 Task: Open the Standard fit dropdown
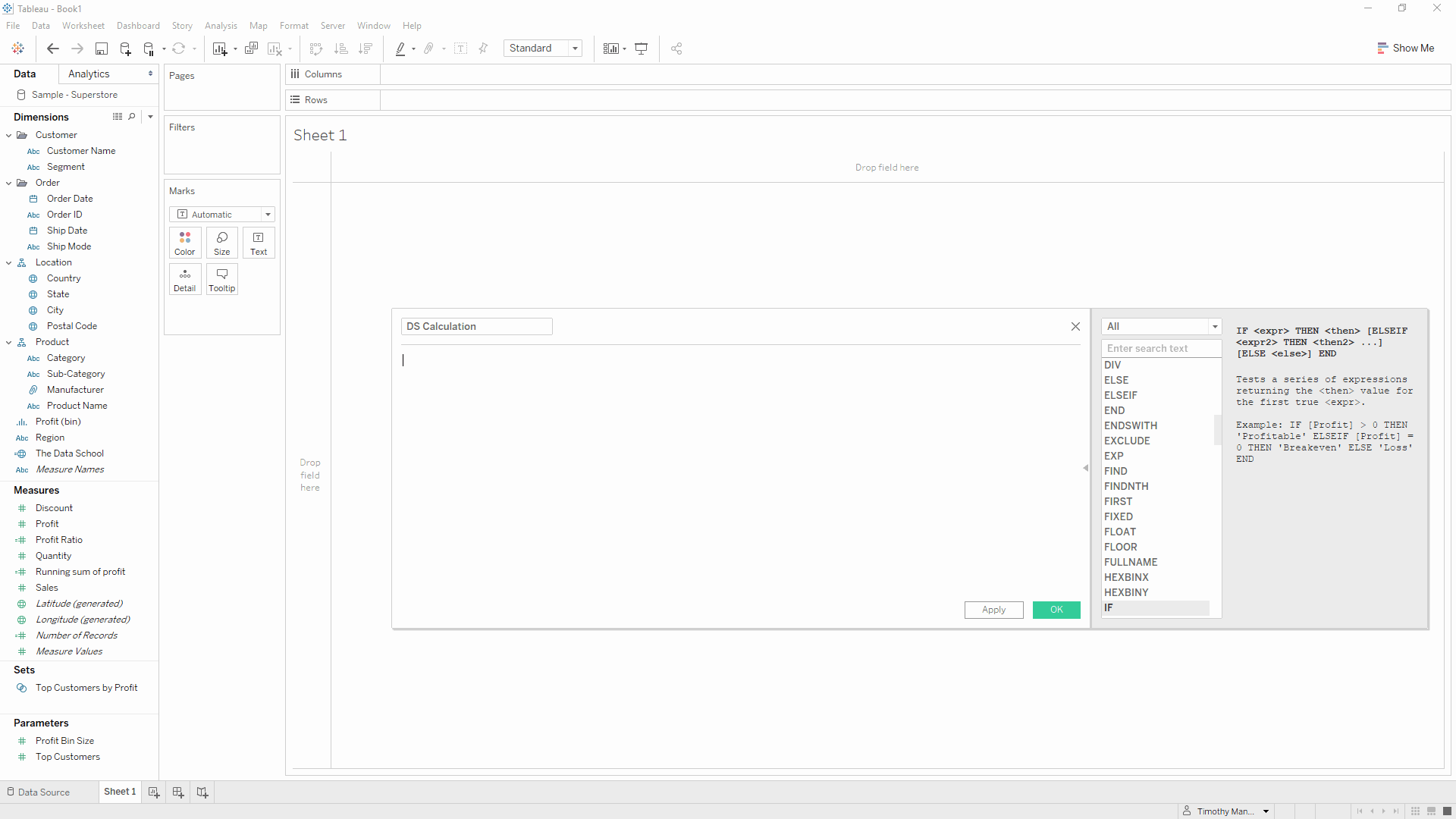coord(543,49)
